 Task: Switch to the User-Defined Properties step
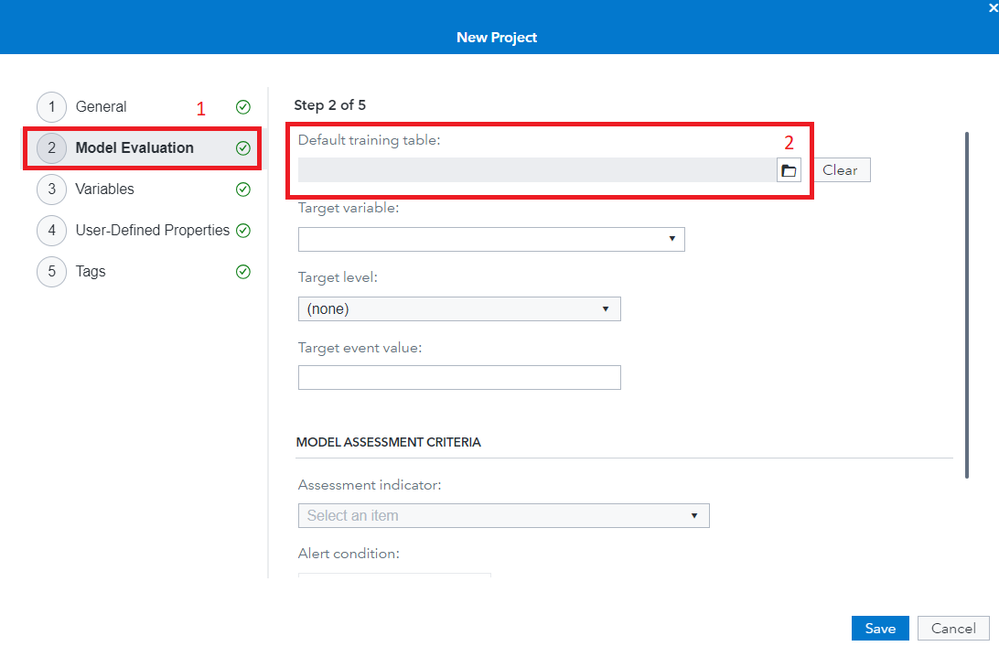152,230
